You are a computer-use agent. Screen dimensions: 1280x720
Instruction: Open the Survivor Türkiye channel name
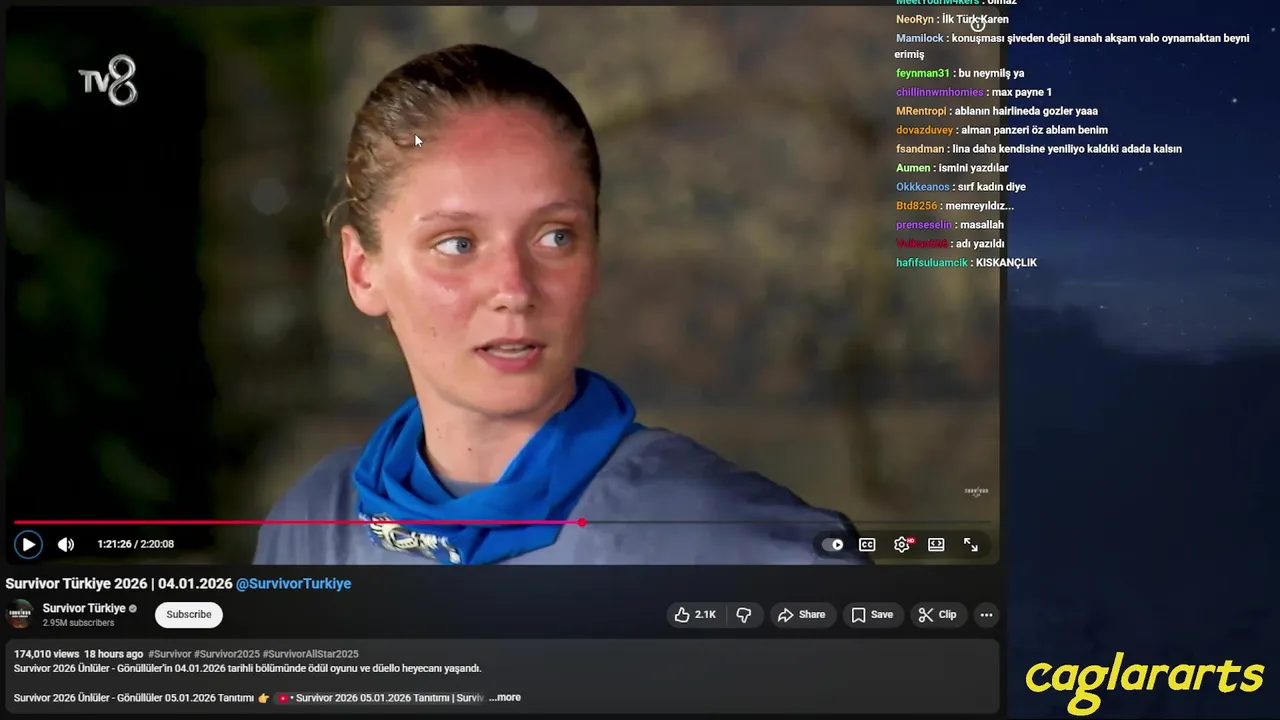click(x=84, y=608)
